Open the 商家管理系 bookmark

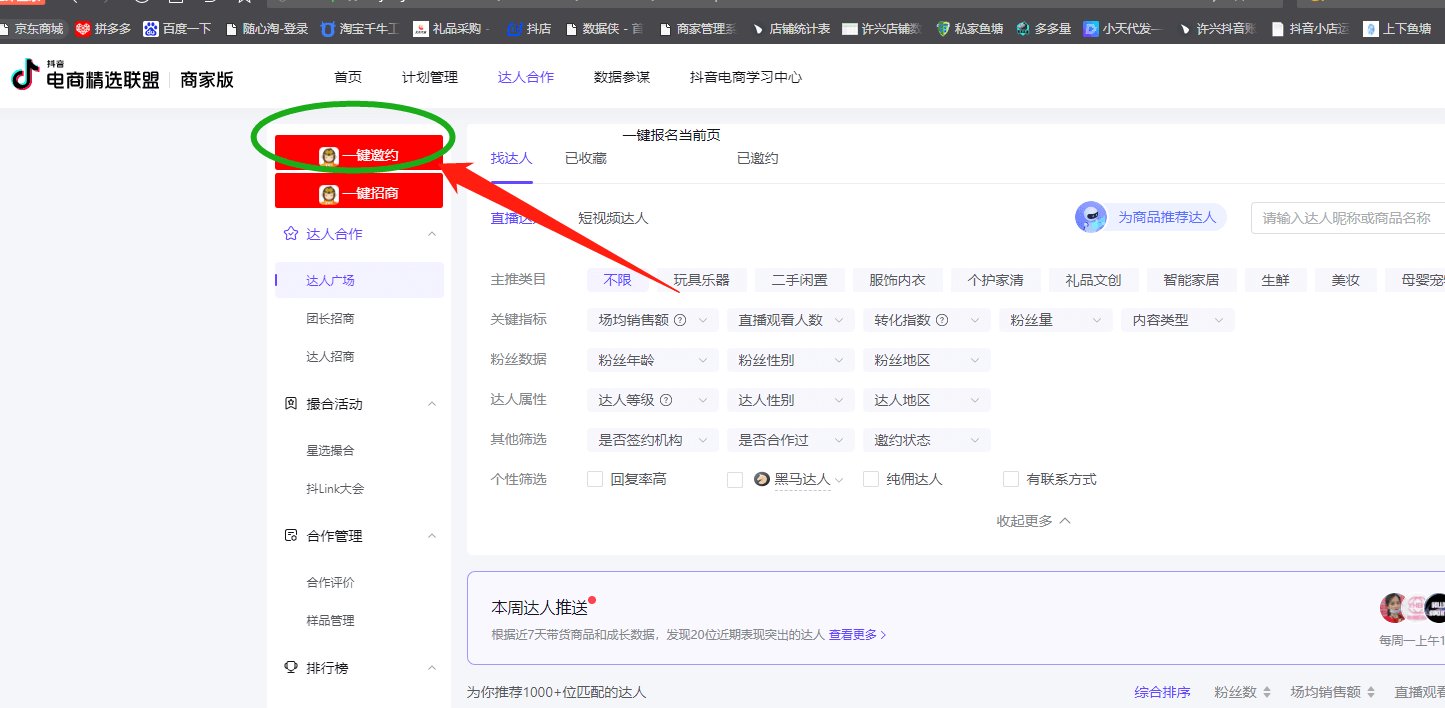pyautogui.click(x=698, y=29)
